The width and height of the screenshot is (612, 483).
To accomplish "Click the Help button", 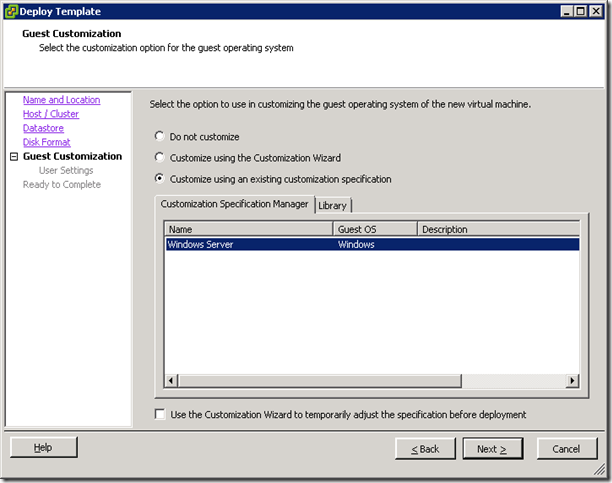I will (x=44, y=447).
